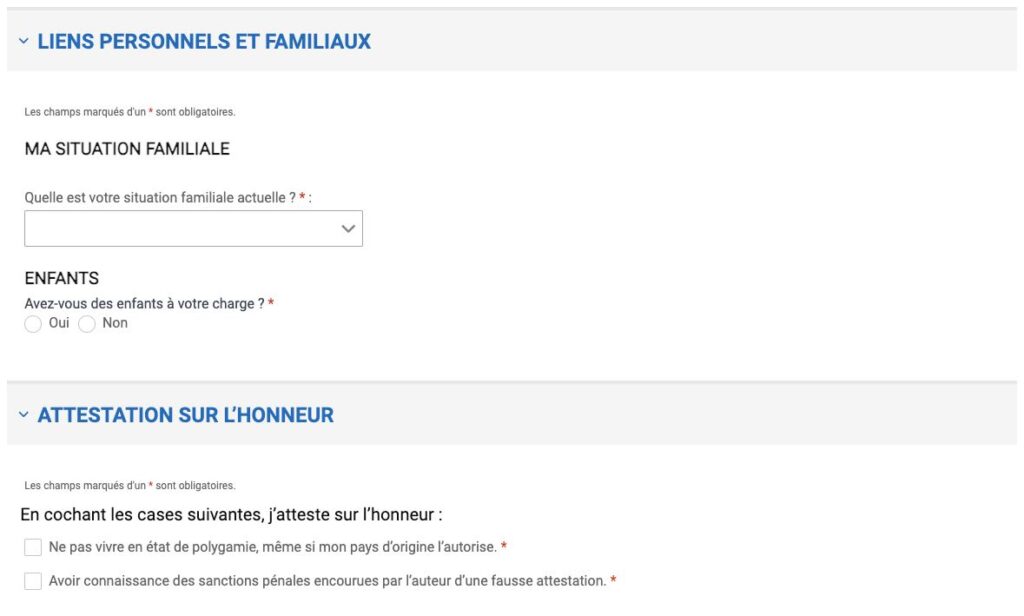The image size is (1024, 616).
Task: Click the Oui label next to its radio
Action: (58, 323)
